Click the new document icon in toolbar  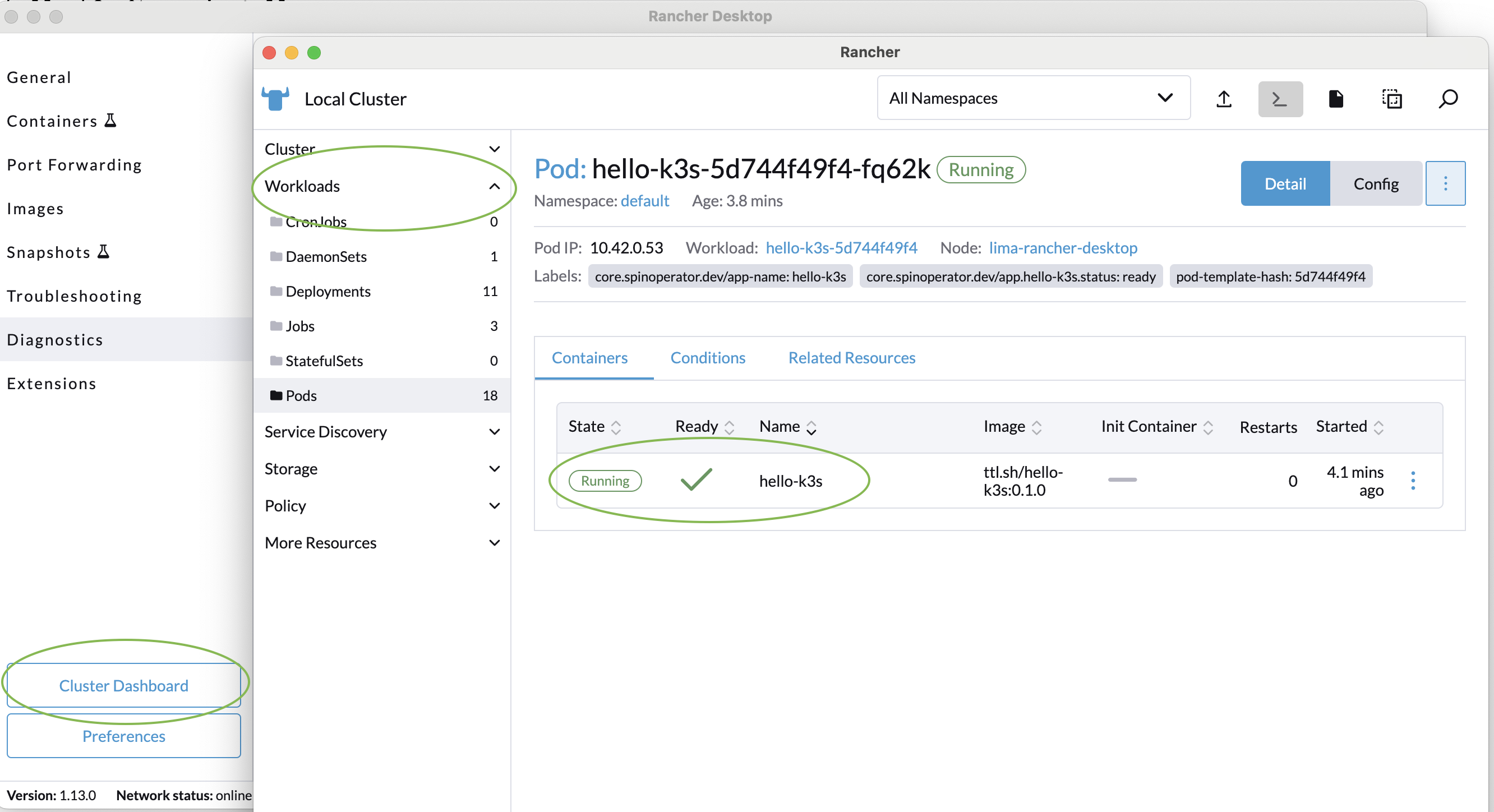point(1334,98)
